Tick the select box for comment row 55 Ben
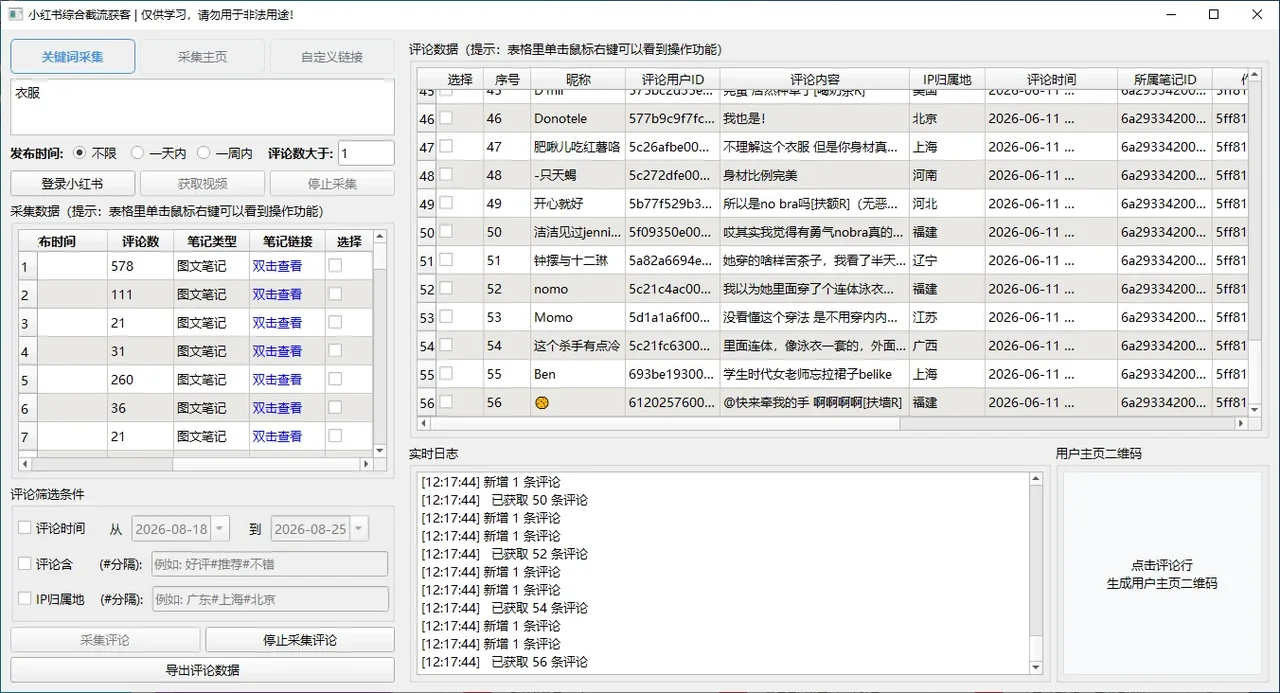1280x693 pixels. pyautogui.click(x=446, y=373)
